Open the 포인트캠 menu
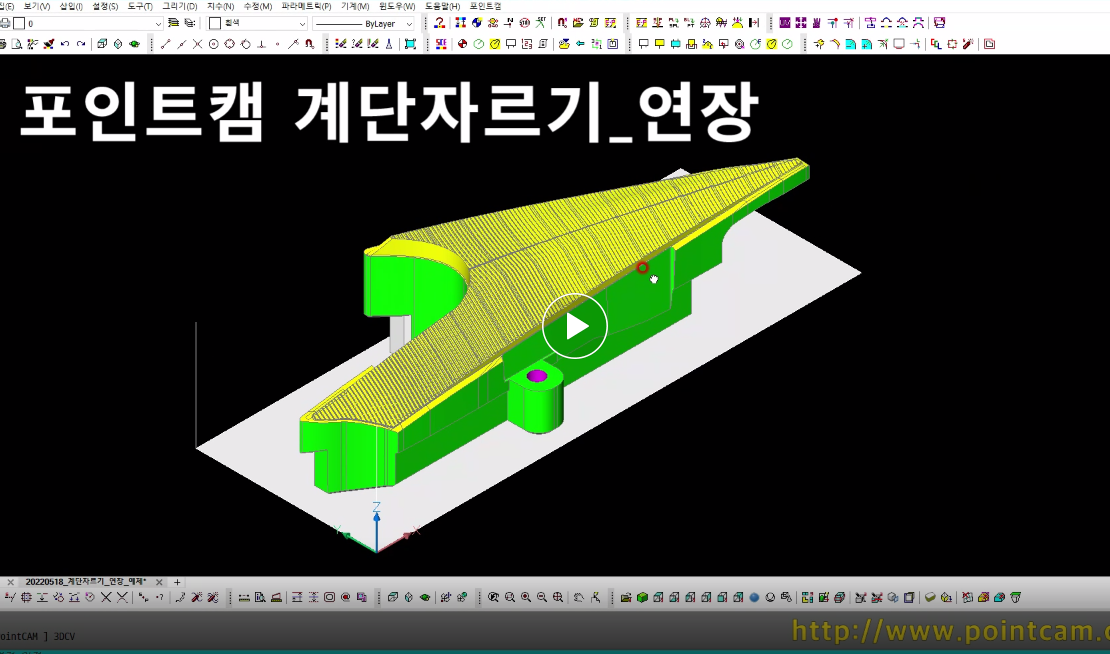Viewport: 1110px width, 654px height. pyautogui.click(x=485, y=6)
